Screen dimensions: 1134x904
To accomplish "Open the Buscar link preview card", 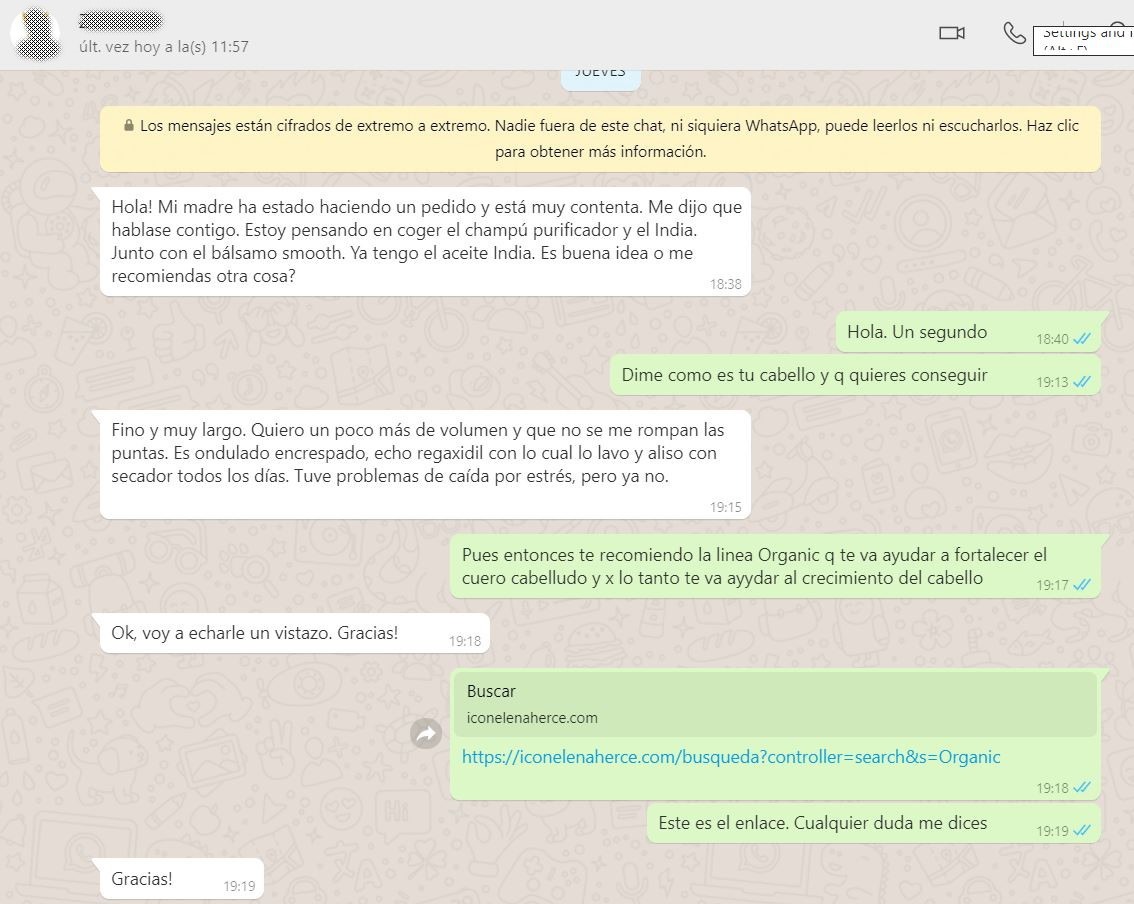I will click(776, 704).
